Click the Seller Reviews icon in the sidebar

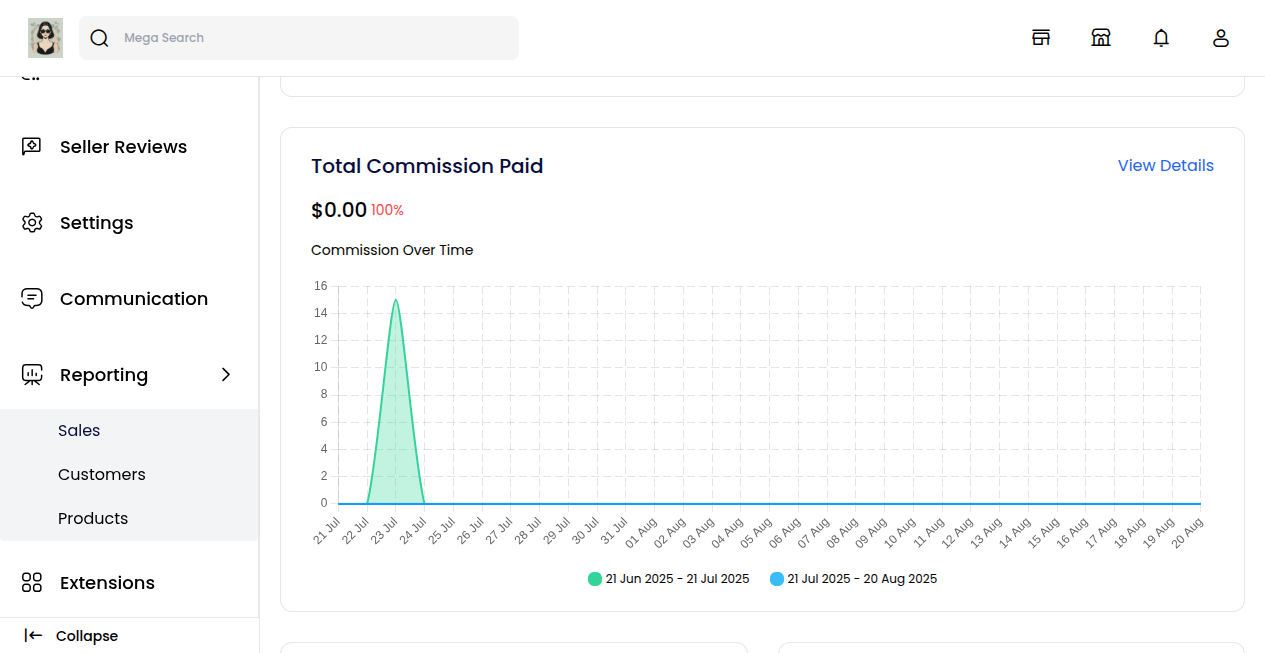32,146
